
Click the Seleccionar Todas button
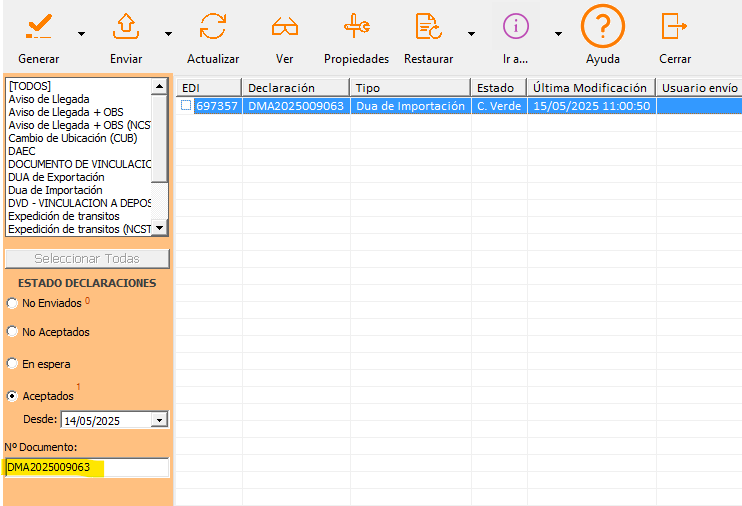click(x=87, y=259)
